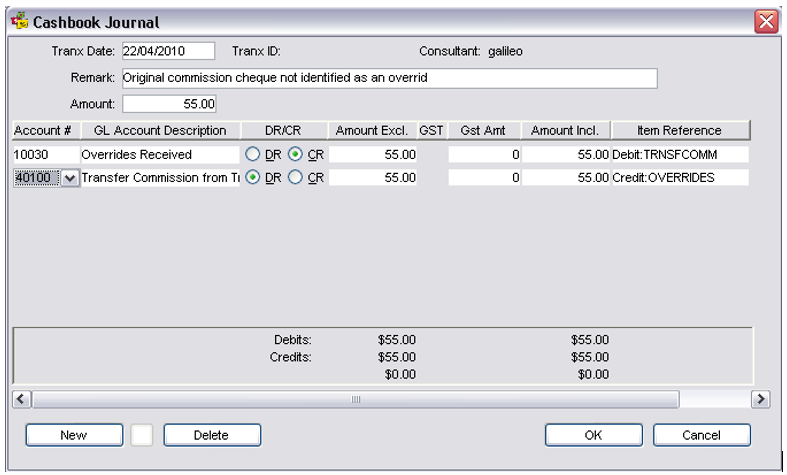Click the Account # column header
The width and height of the screenshot is (787, 475).
(46, 131)
